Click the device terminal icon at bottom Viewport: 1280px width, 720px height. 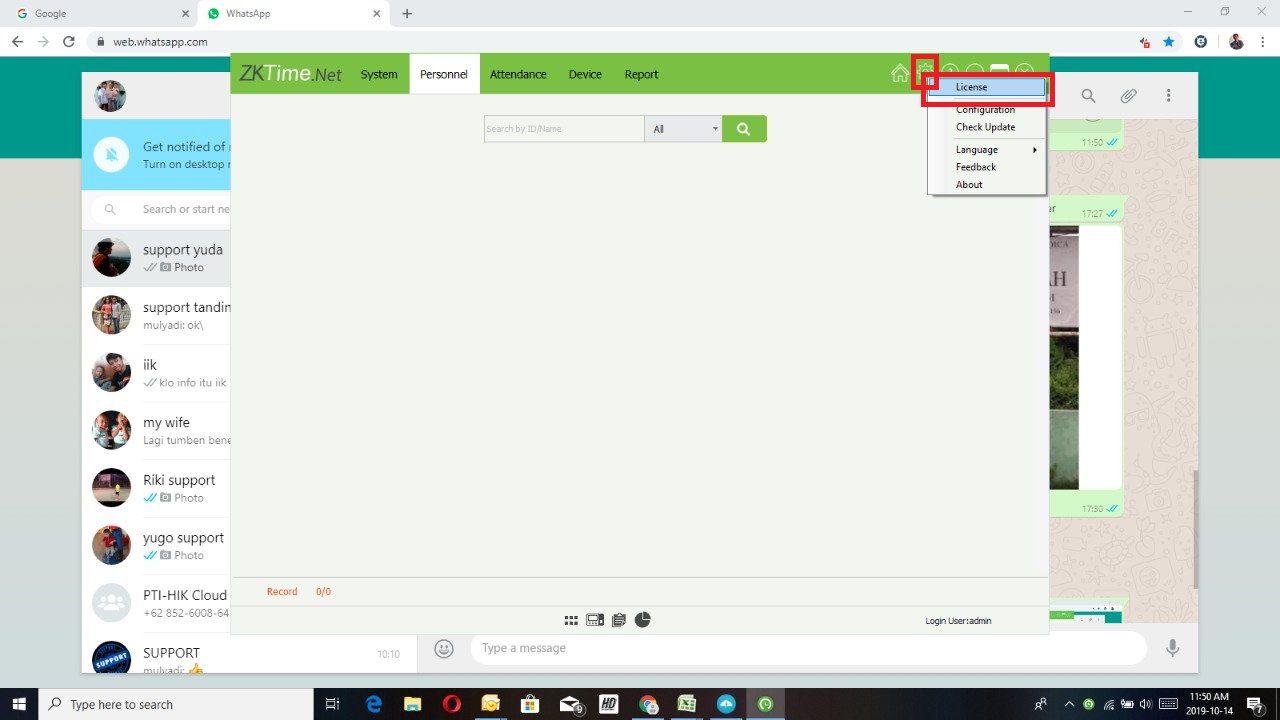[595, 620]
